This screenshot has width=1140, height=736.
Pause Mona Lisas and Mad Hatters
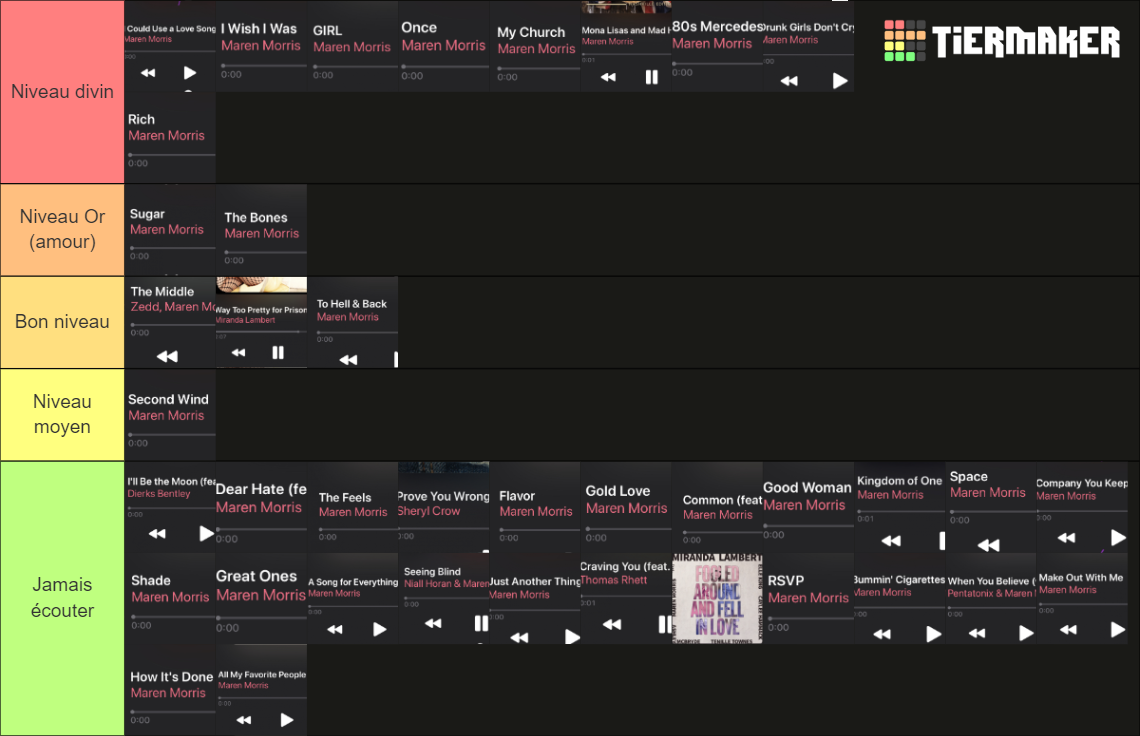click(x=651, y=77)
